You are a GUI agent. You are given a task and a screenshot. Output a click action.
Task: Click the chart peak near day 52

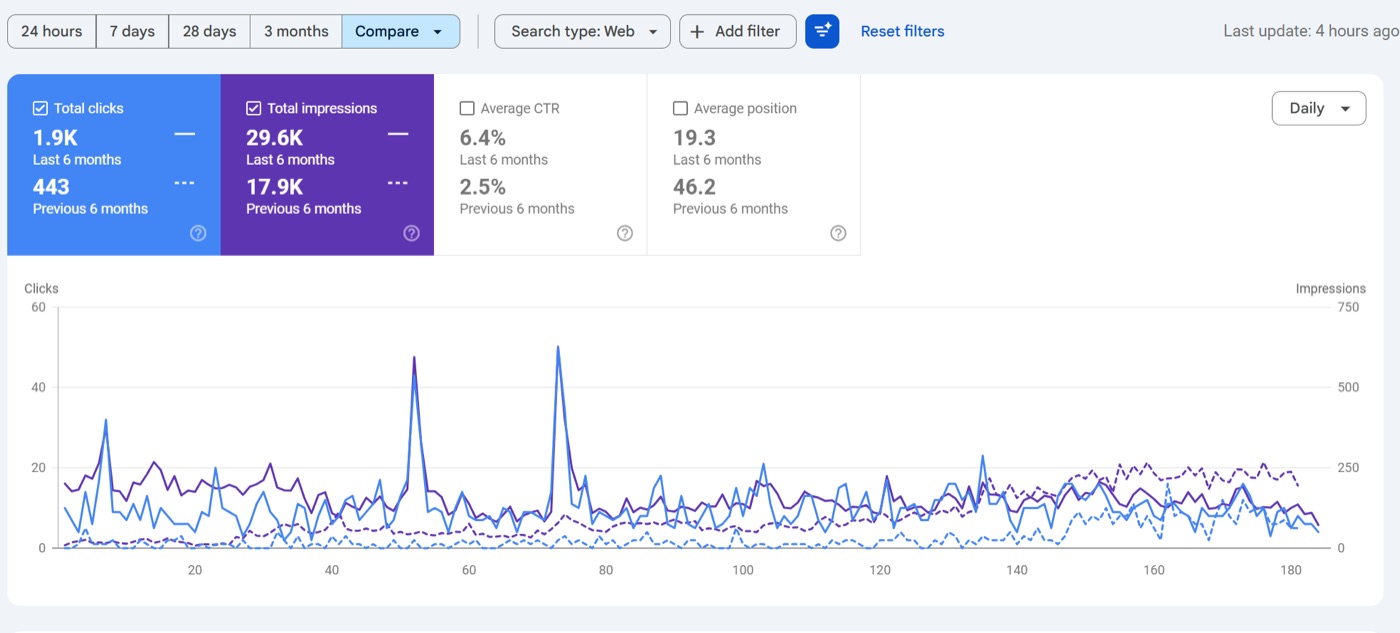[414, 357]
